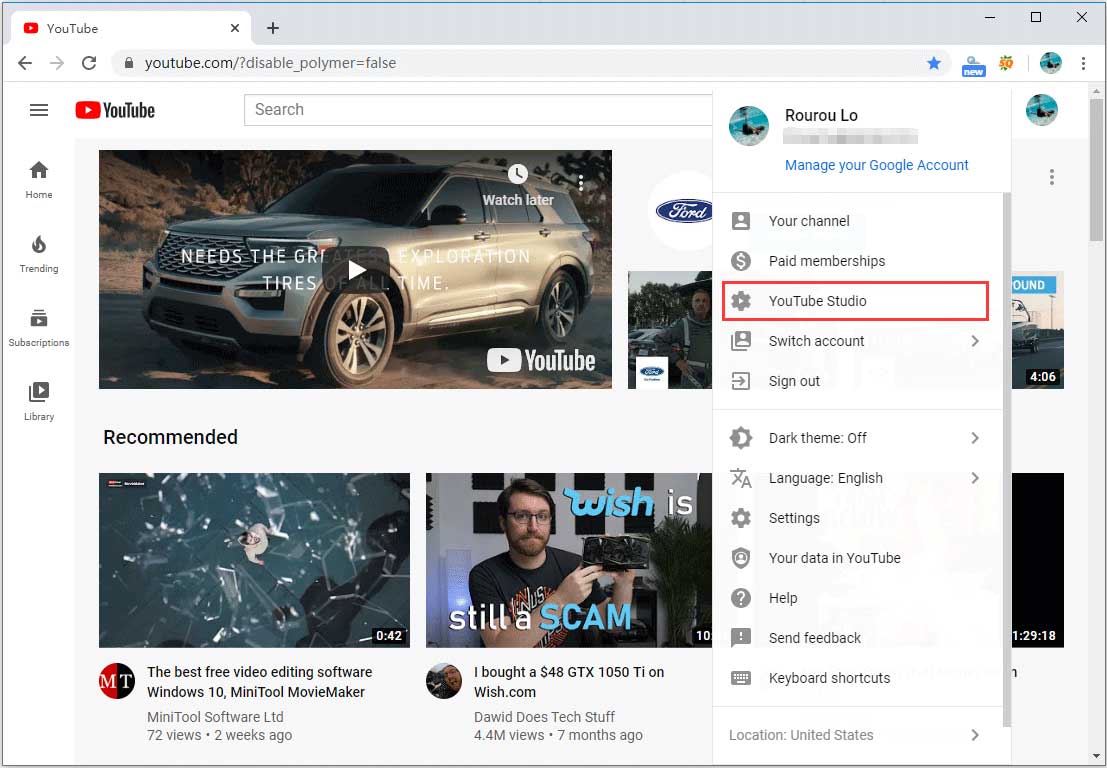Click the page vertical scrollbar thumb
Viewport: 1107px width, 768px height.
pos(1096,169)
